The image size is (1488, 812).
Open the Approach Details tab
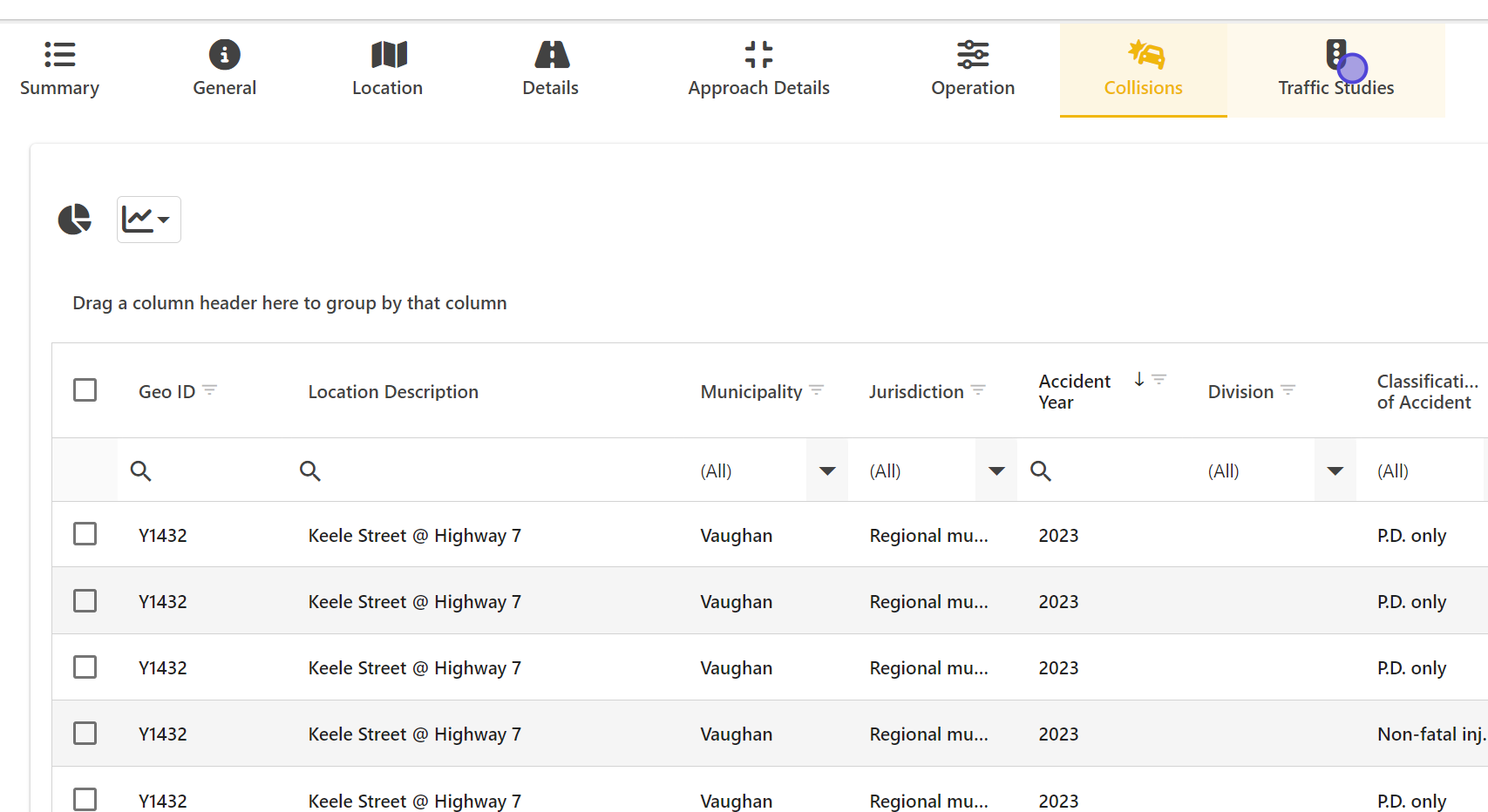click(758, 71)
